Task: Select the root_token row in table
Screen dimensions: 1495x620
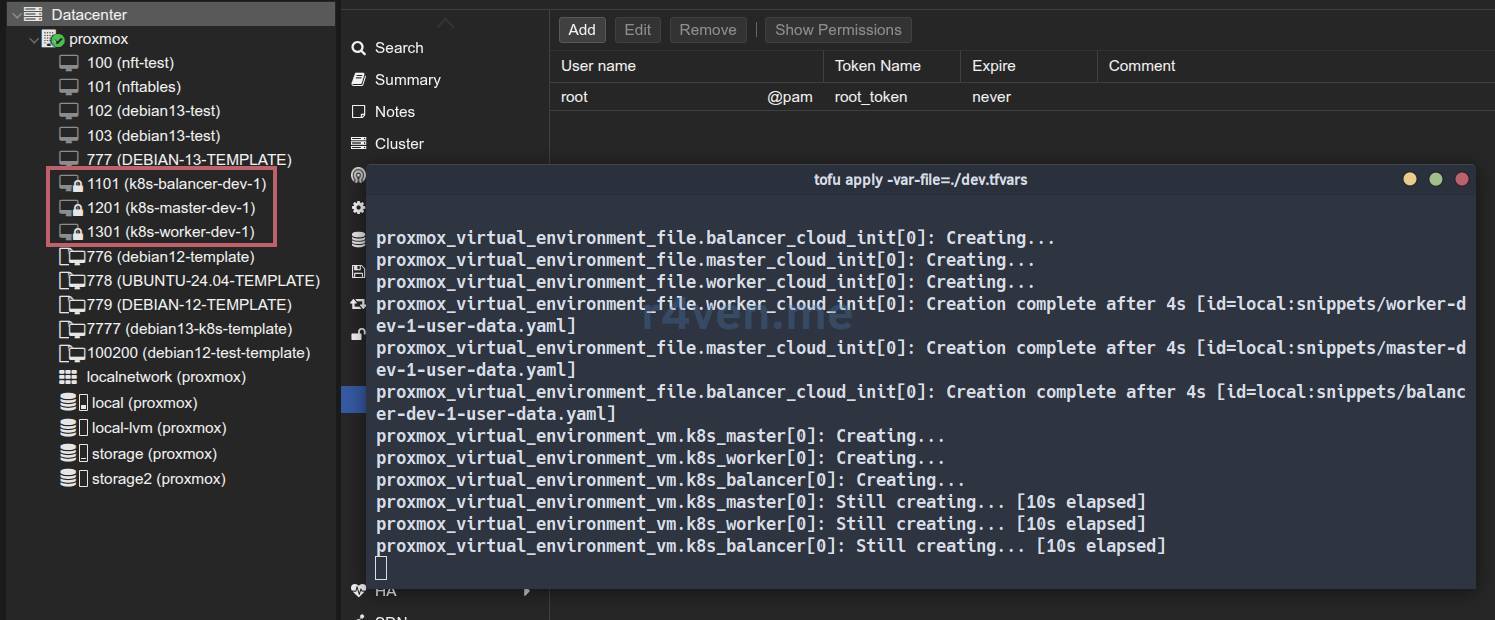Action: pyautogui.click(x=870, y=97)
